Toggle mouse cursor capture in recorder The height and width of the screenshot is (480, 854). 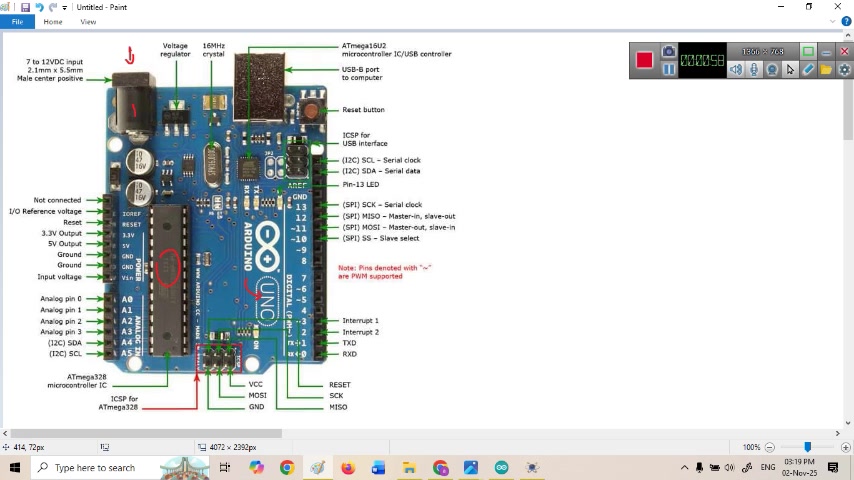point(790,70)
